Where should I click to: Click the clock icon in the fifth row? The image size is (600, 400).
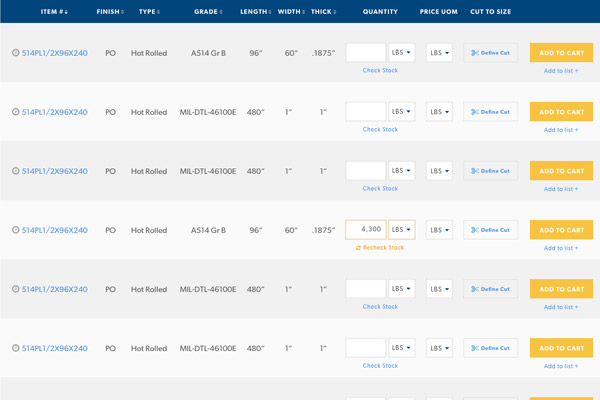15,289
